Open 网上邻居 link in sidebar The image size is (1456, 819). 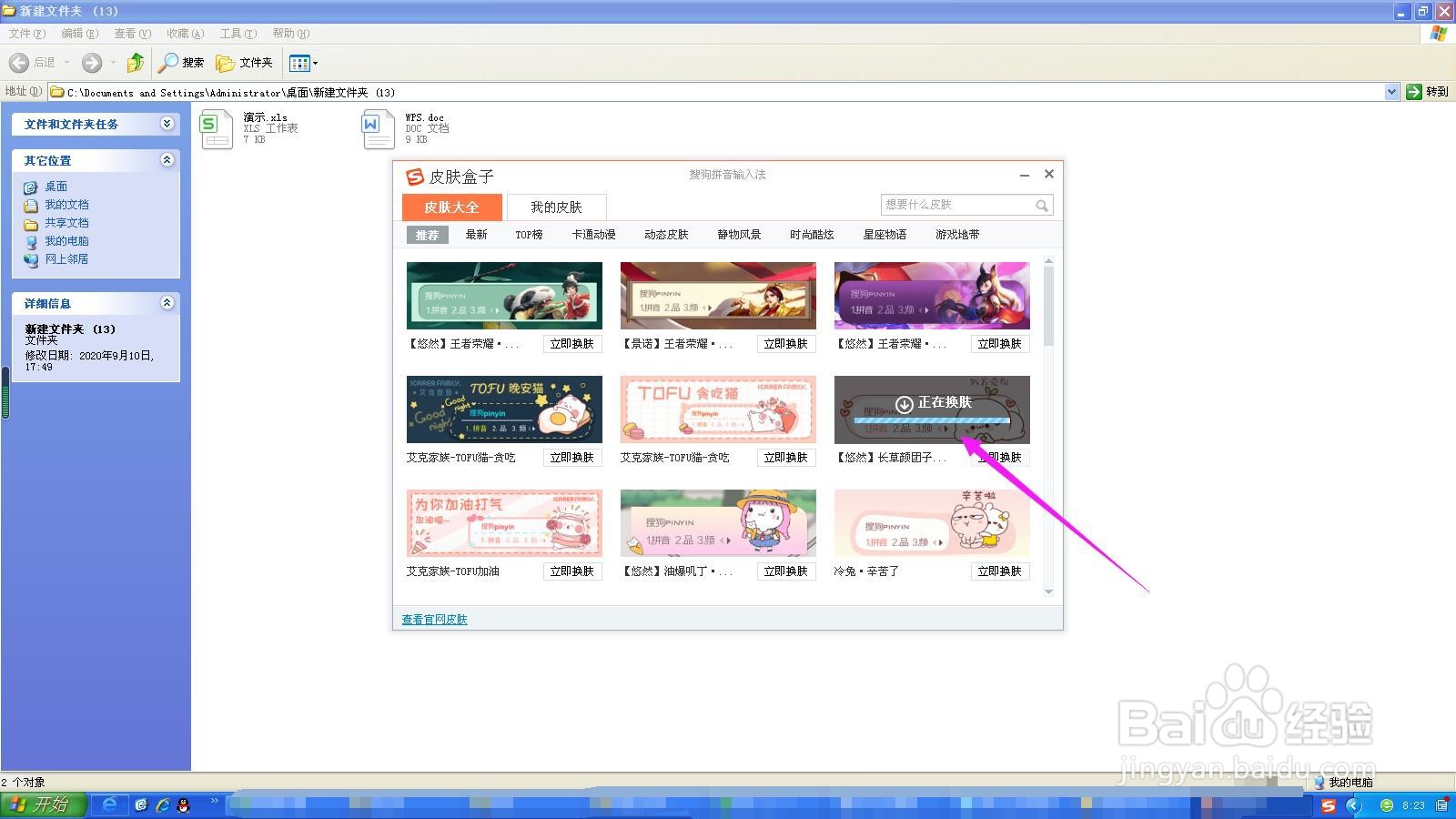click(x=66, y=259)
